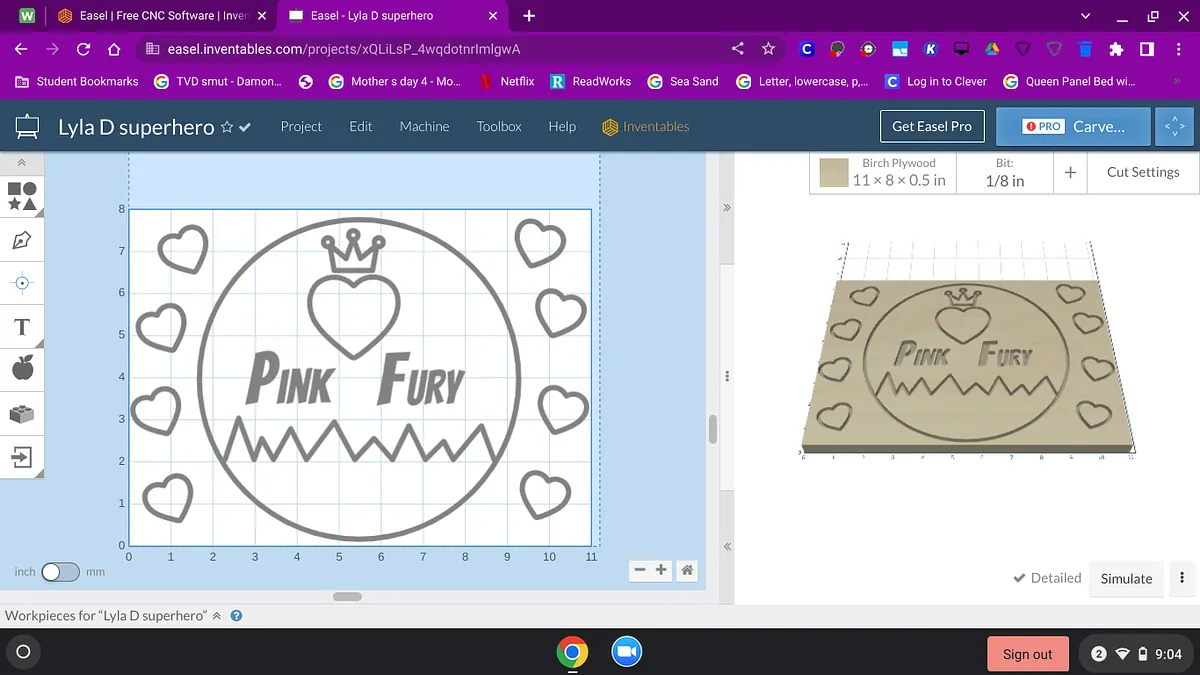Open the Chrome icon in the shelf
The height and width of the screenshot is (675, 1200).
coord(572,653)
